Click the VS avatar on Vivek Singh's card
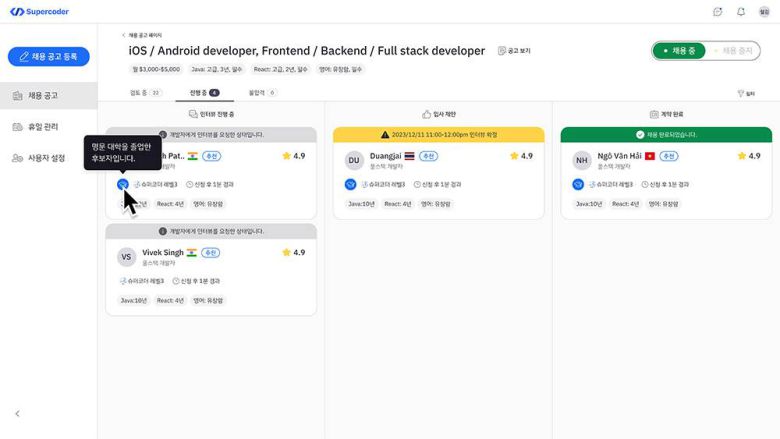This screenshot has height=439, width=780. click(126, 257)
